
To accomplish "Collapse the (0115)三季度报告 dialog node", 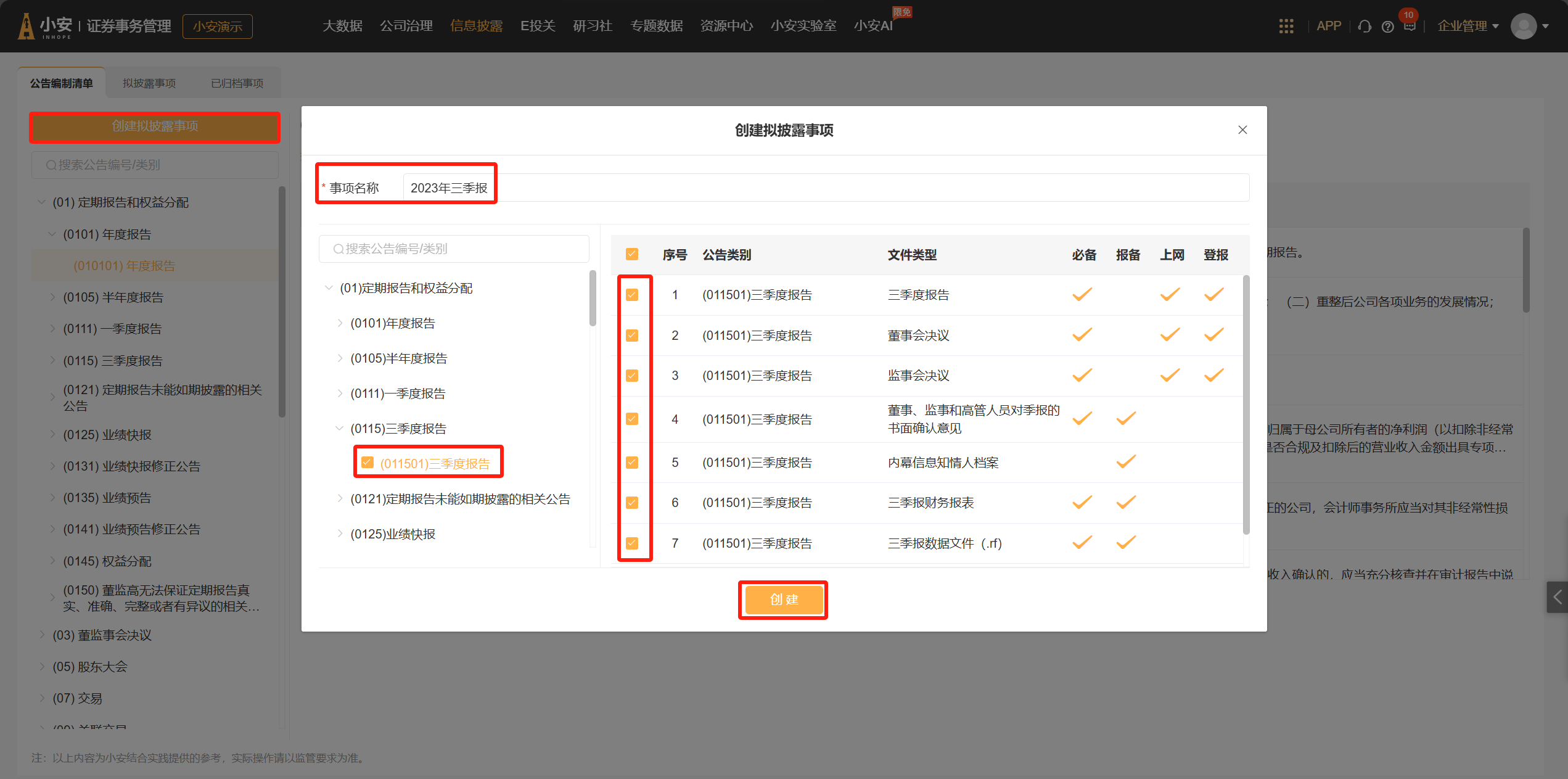I will (340, 428).
